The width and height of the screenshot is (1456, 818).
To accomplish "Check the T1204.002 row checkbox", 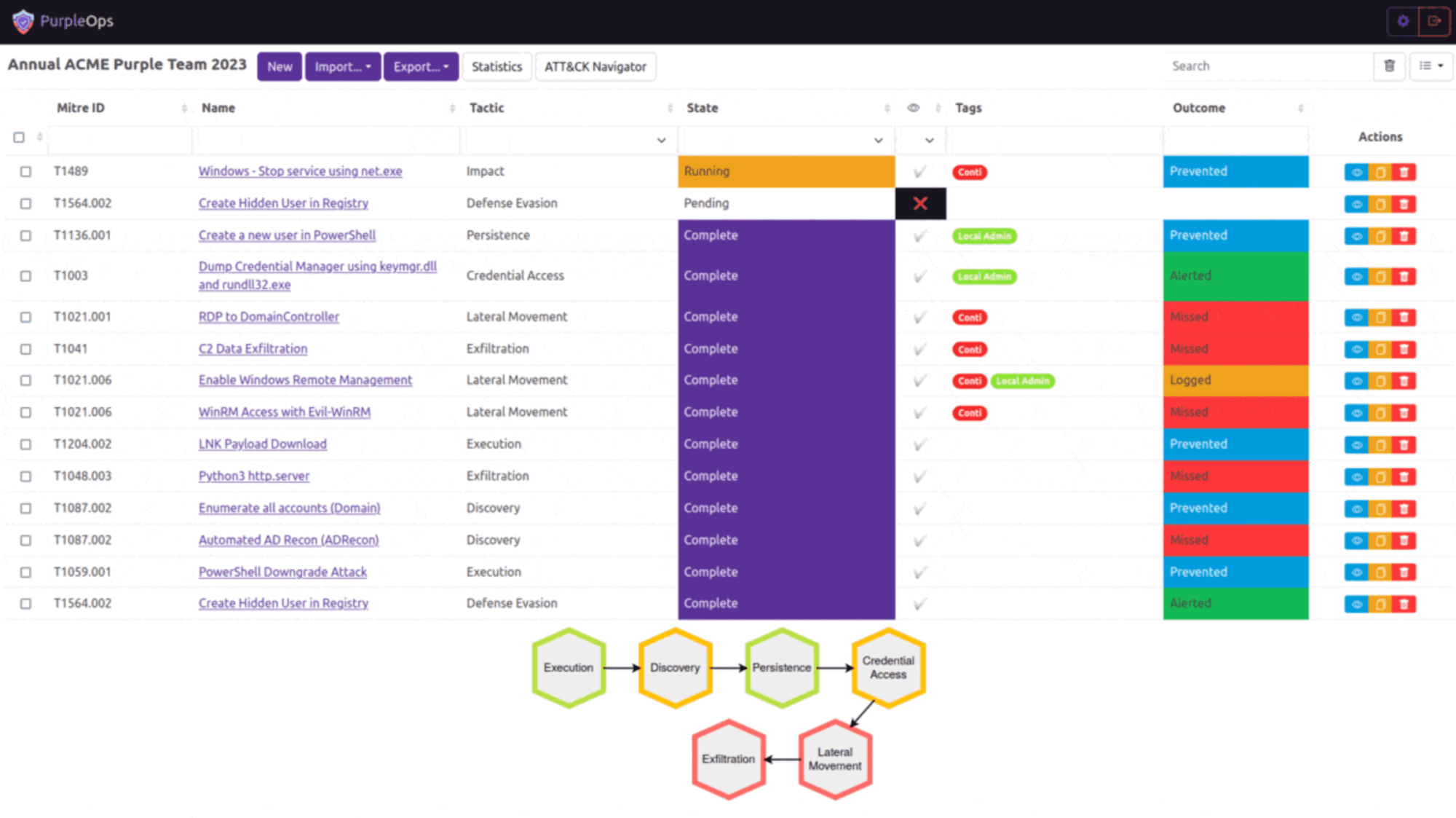I will tap(25, 444).
